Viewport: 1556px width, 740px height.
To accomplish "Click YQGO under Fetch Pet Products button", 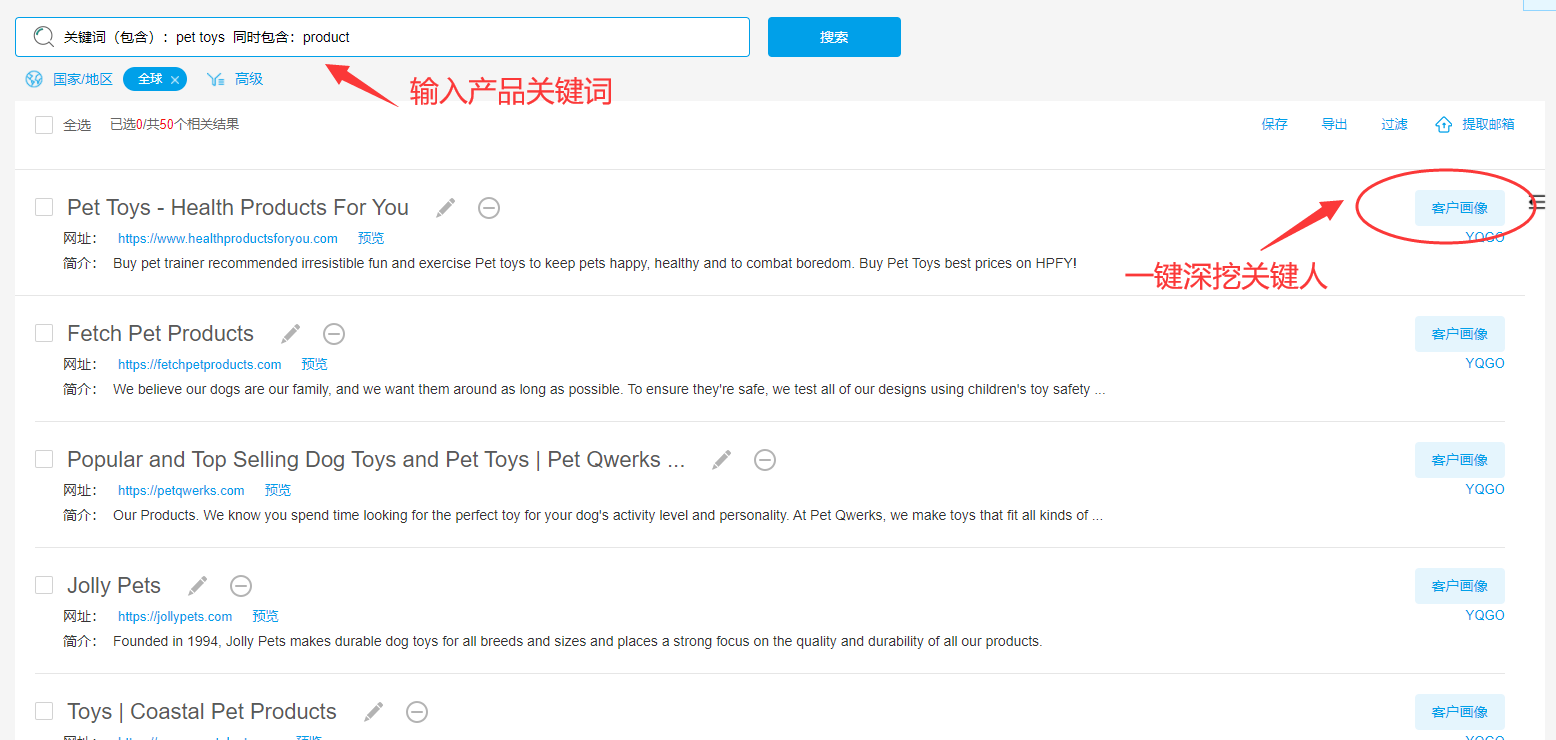I will (x=1485, y=363).
